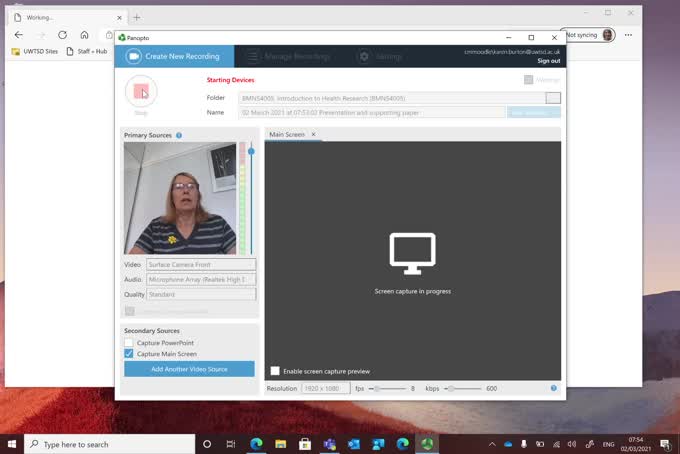This screenshot has width=680, height=454.
Task: Enable screen capture preview checkbox
Action: pos(275,371)
